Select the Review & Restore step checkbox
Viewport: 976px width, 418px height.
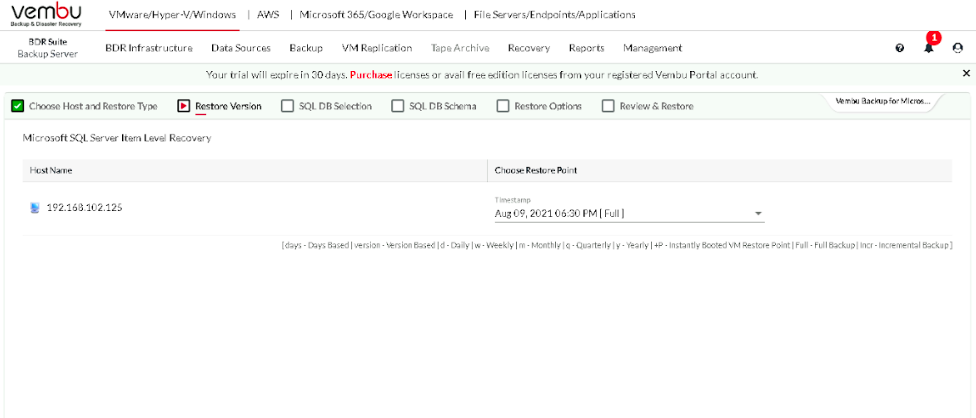[608, 106]
